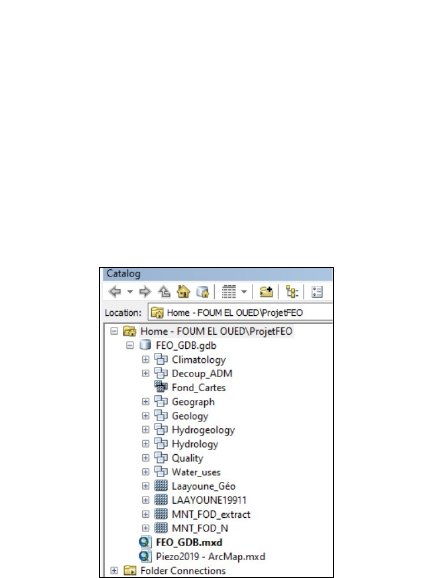Click the Connect To Folder icon
The width and height of the screenshot is (431, 578).
coord(266,292)
